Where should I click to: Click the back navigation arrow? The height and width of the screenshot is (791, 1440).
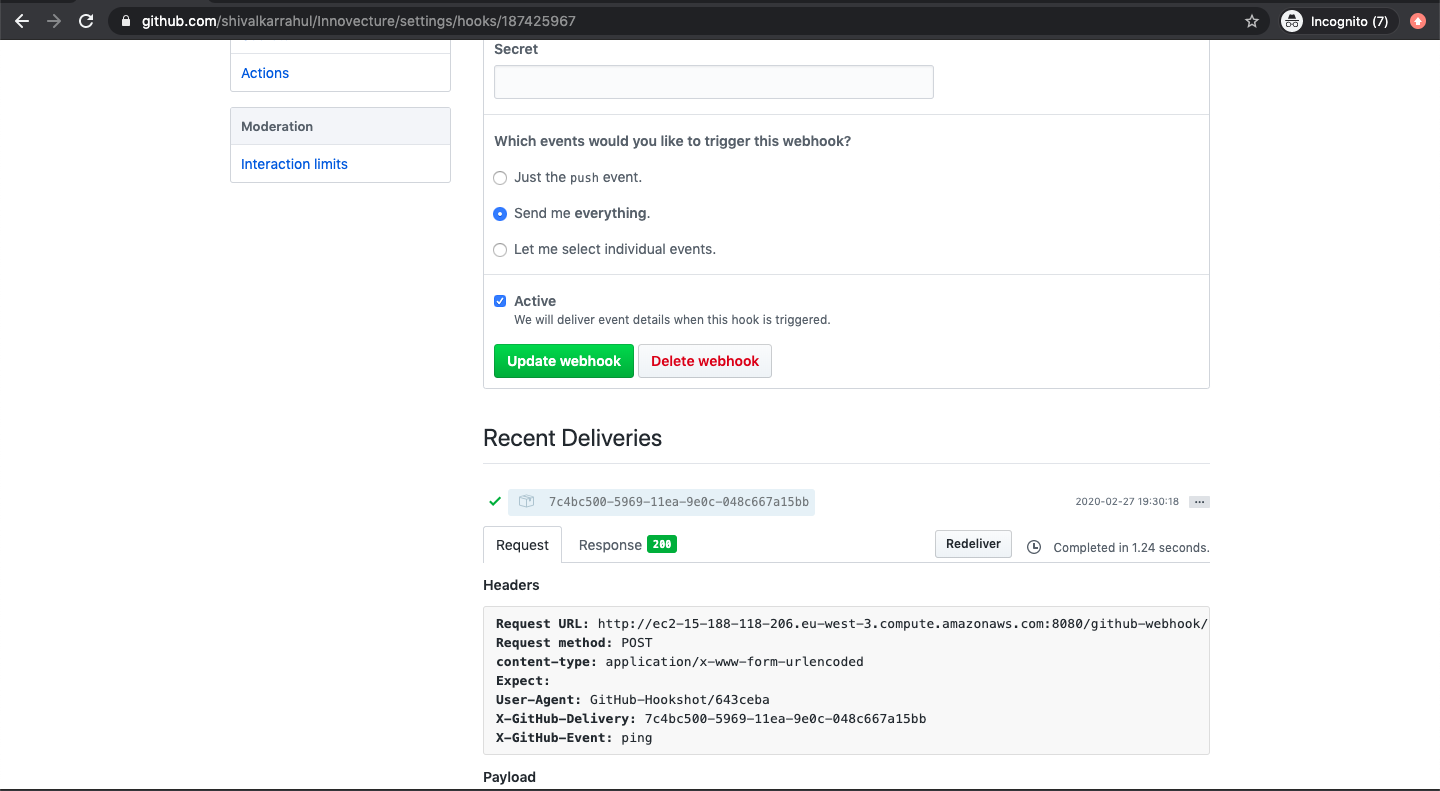(x=21, y=18)
